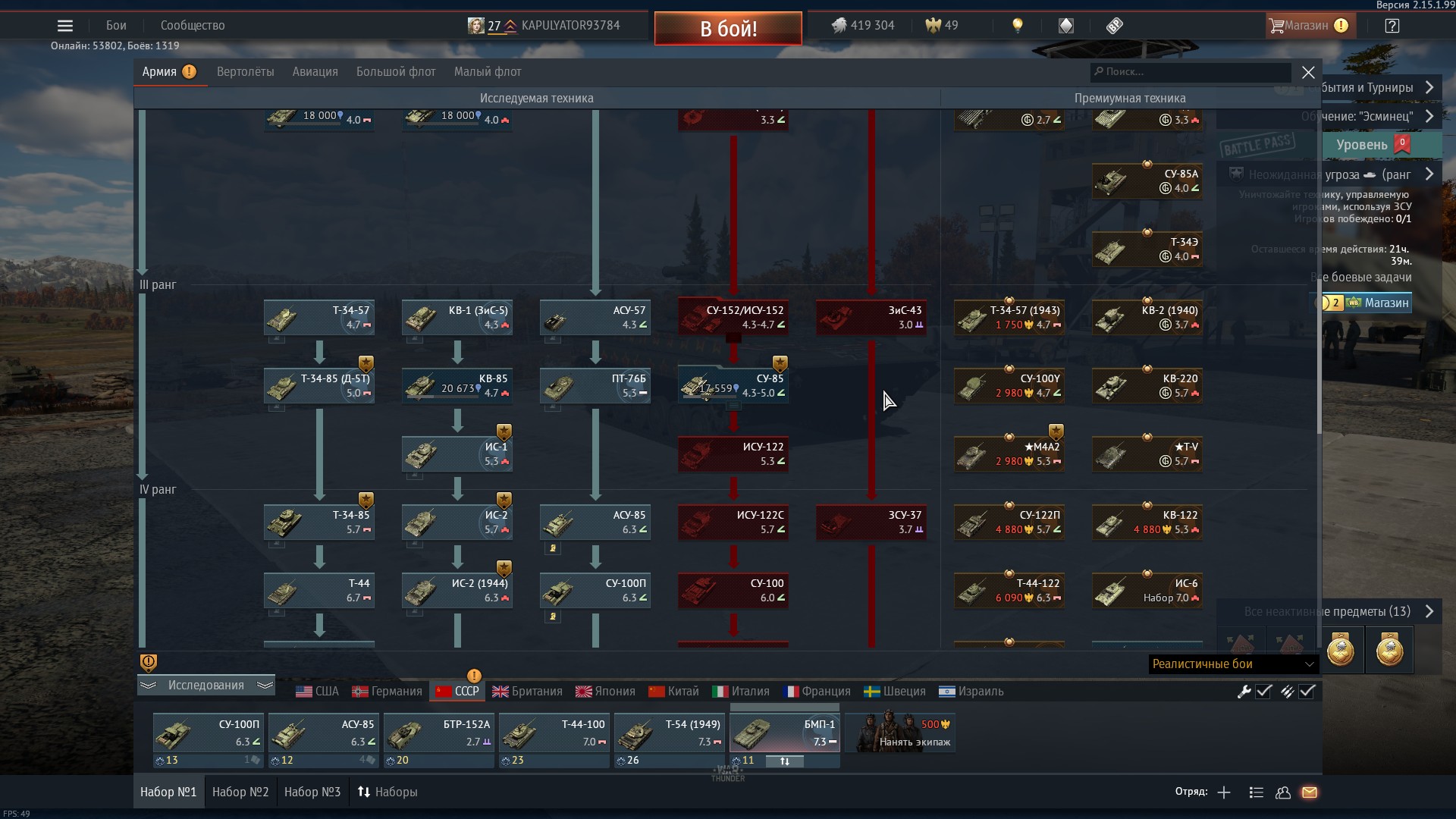Toggle the auto-ammo refill checkbox
Image resolution: width=1456 pixels, height=819 pixels.
click(1307, 692)
